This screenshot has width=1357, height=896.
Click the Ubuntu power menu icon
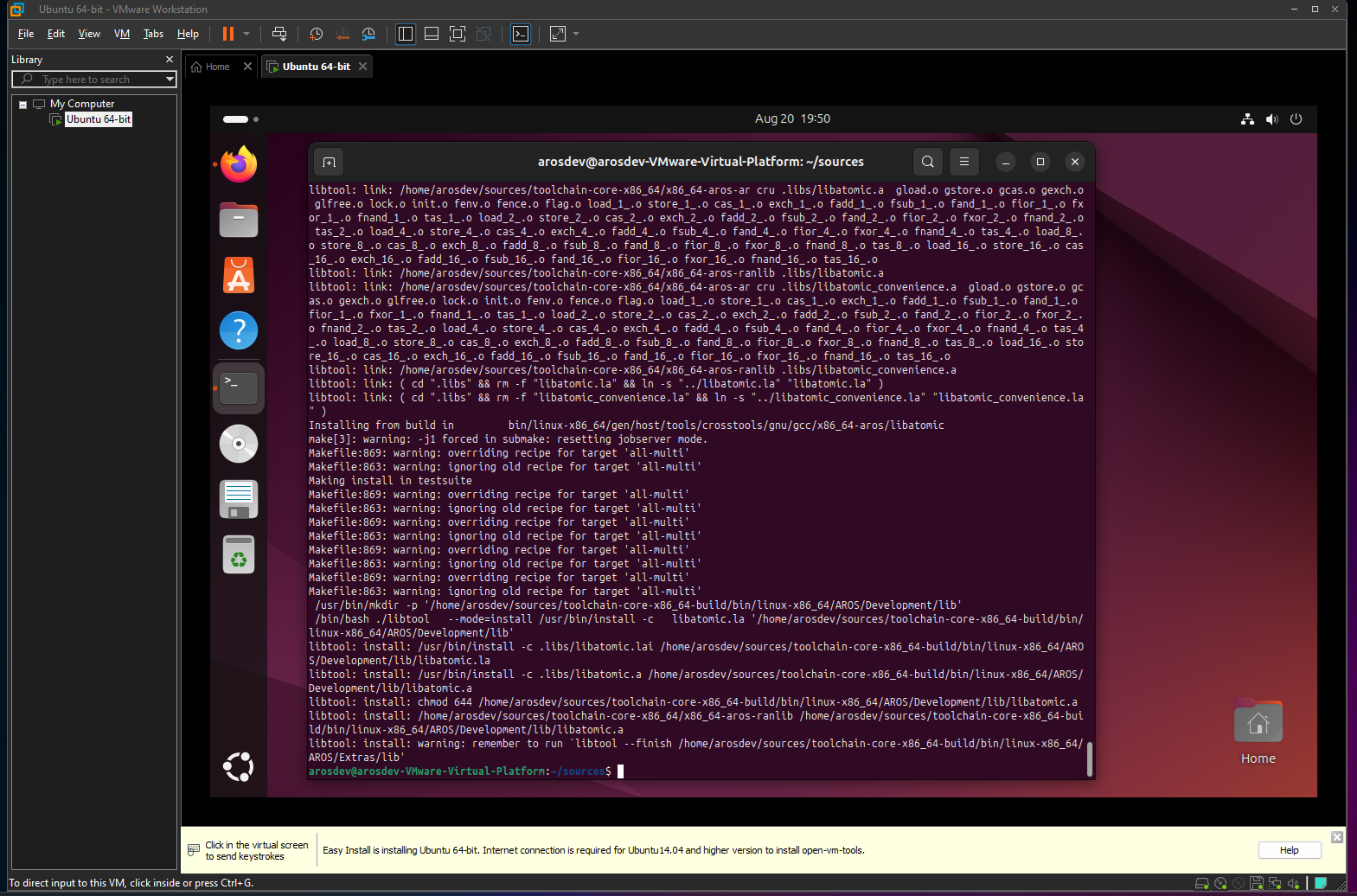click(1296, 119)
